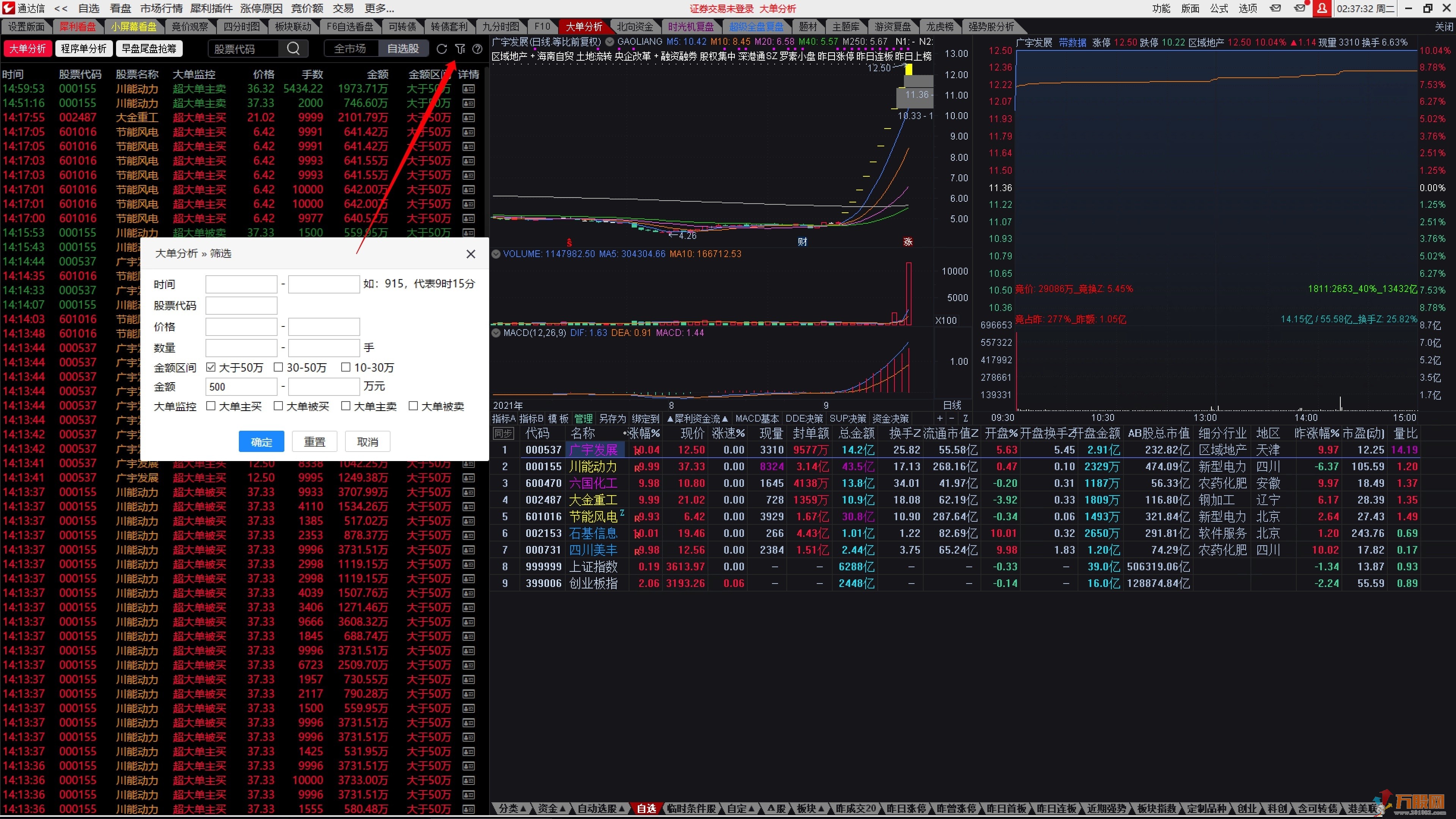Open the 日线 period selector

point(952,405)
